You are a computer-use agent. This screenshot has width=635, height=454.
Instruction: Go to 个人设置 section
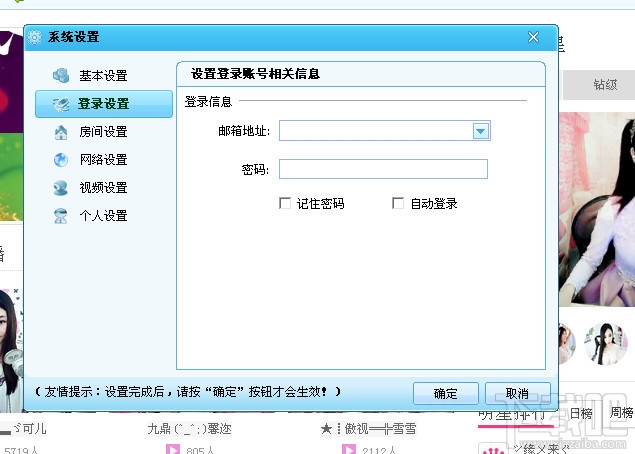tap(104, 216)
